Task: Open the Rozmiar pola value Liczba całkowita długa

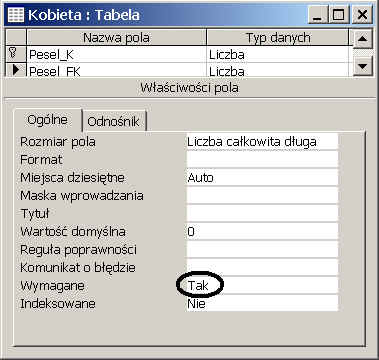Action: pyautogui.click(x=262, y=142)
